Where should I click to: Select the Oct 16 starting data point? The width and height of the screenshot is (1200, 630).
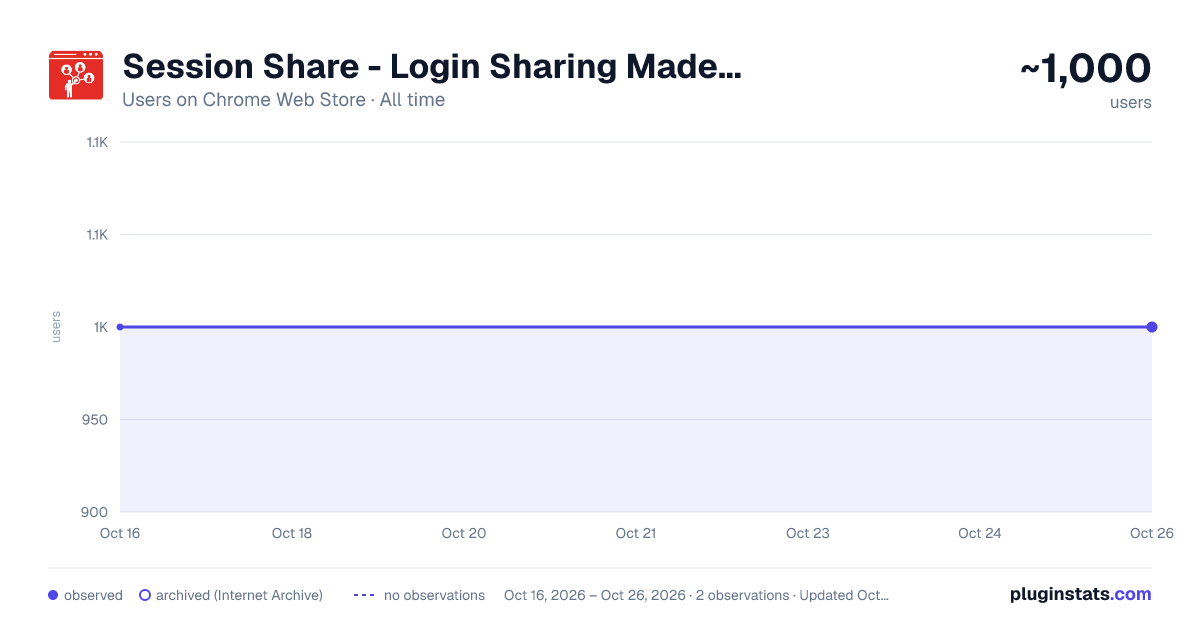(120, 327)
